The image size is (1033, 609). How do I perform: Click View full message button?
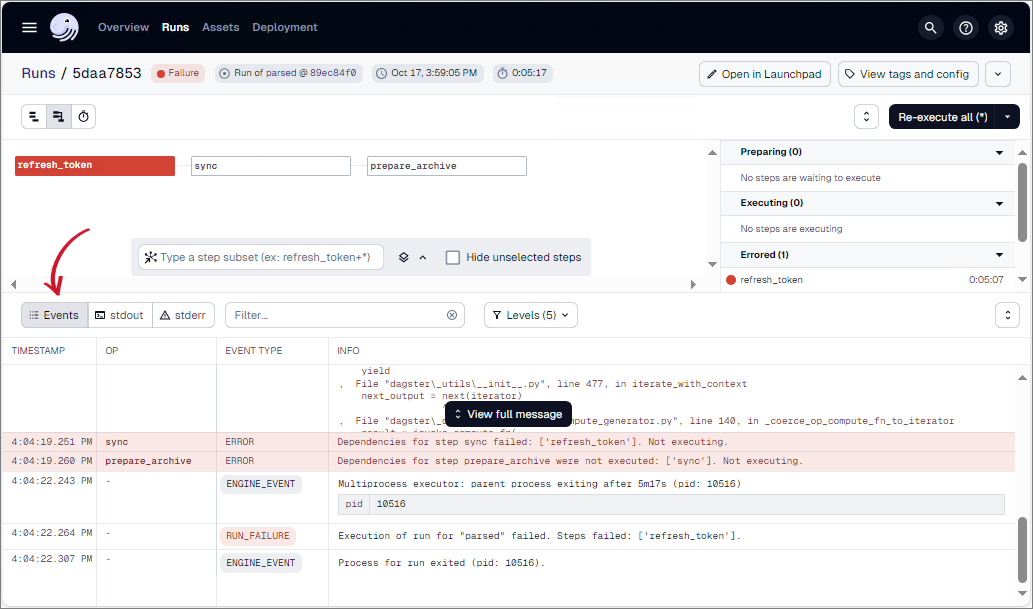click(x=507, y=414)
